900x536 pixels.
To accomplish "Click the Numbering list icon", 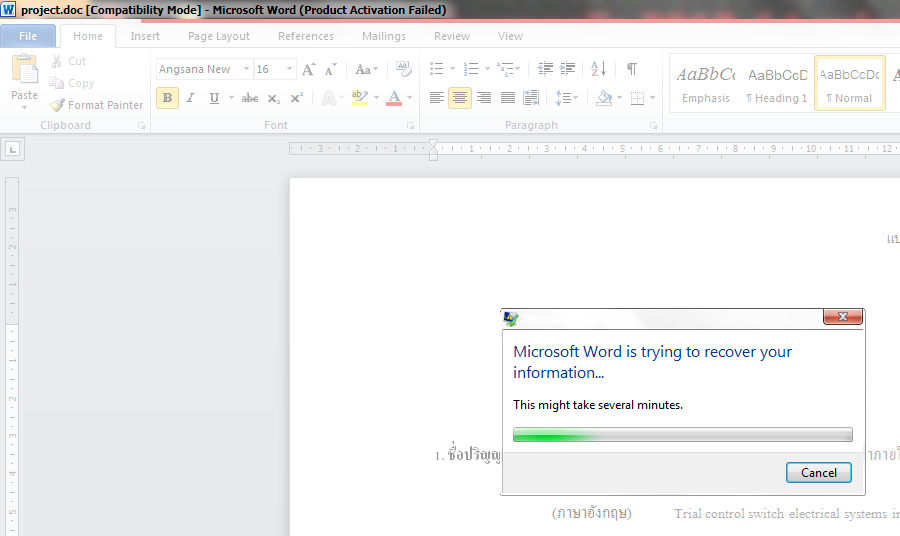I will 471,69.
